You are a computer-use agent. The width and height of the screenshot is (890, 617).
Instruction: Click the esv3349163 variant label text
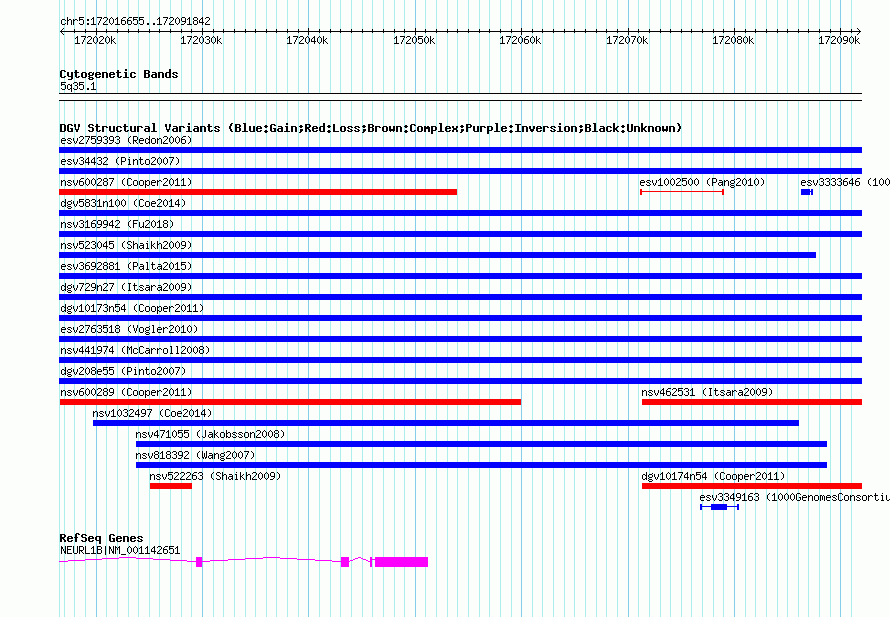coord(795,497)
